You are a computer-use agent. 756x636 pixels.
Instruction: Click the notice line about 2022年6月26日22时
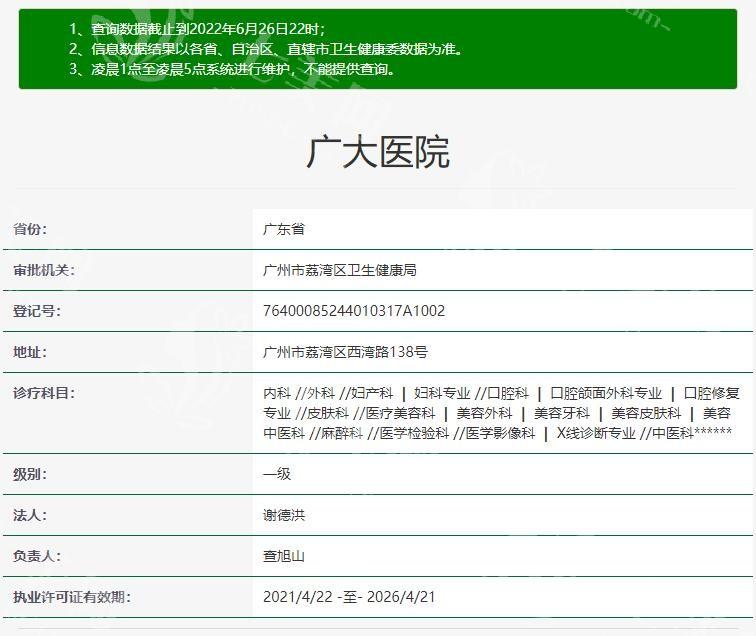(x=197, y=29)
